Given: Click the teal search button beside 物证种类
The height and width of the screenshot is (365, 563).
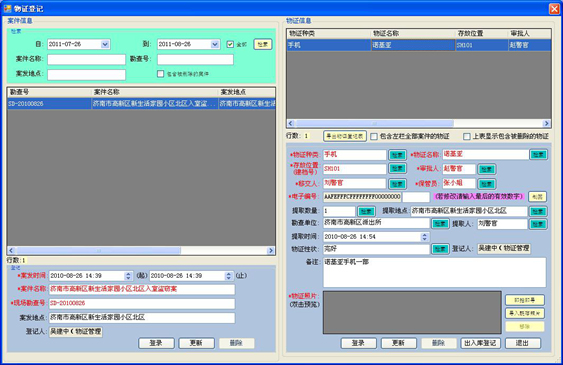Looking at the screenshot, I should (397, 155).
